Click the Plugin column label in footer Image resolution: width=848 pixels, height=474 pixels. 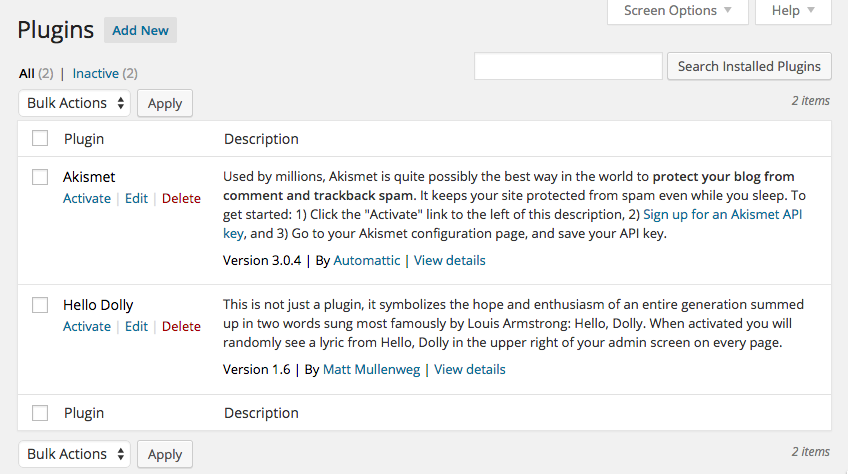pos(84,413)
